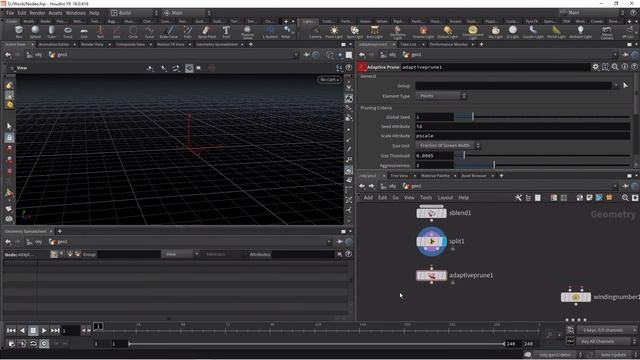Click the Play forward button
640x360 pixels.
point(44,331)
